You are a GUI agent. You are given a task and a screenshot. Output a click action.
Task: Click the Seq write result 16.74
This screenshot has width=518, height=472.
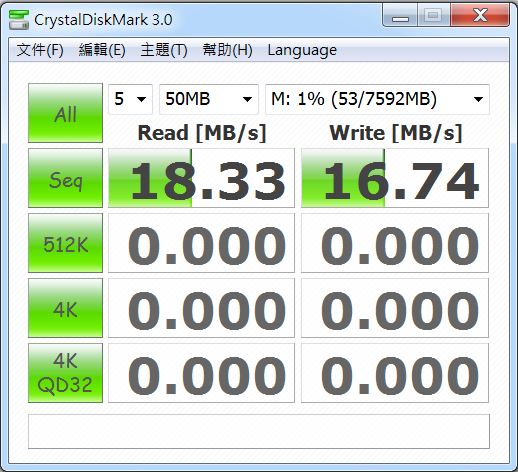pyautogui.click(x=395, y=178)
